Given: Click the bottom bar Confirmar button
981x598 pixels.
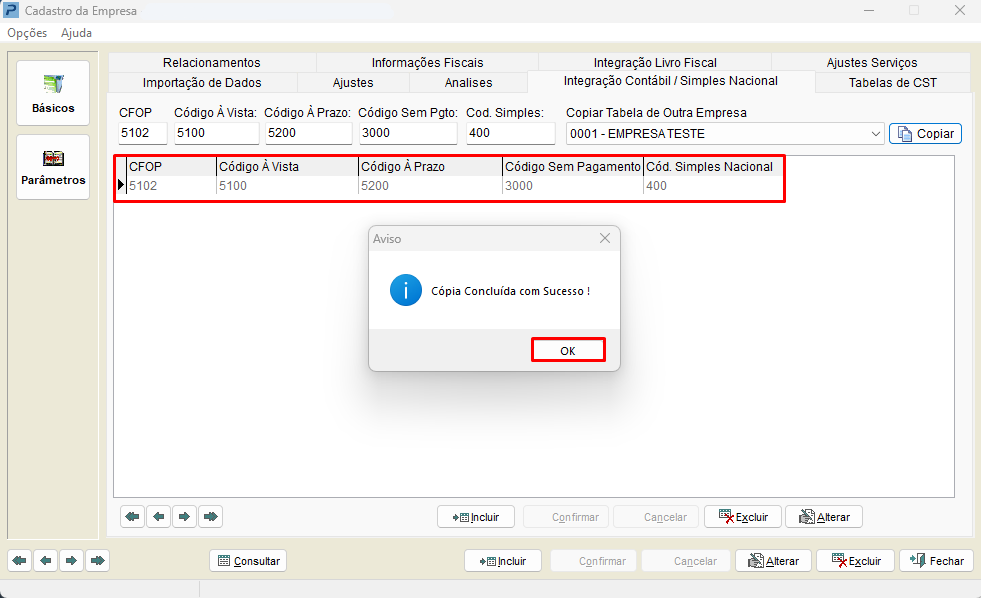Looking at the screenshot, I should tap(593, 560).
